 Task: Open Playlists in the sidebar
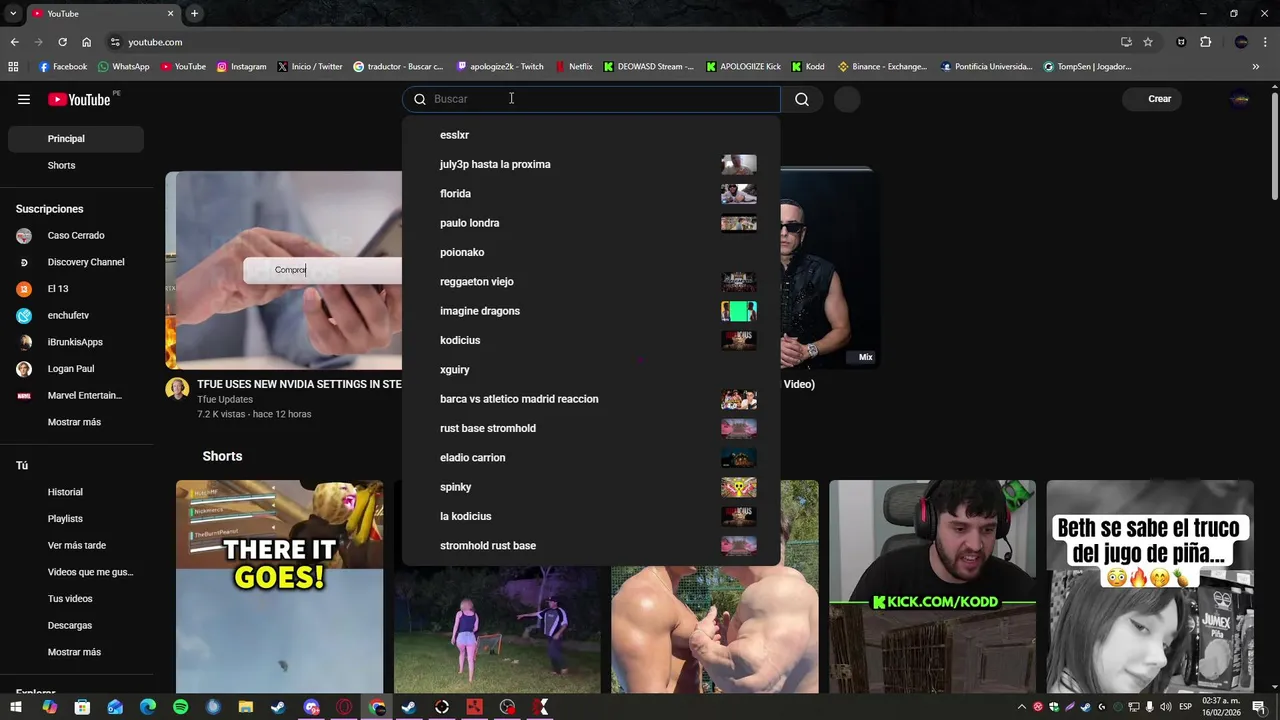point(76,519)
